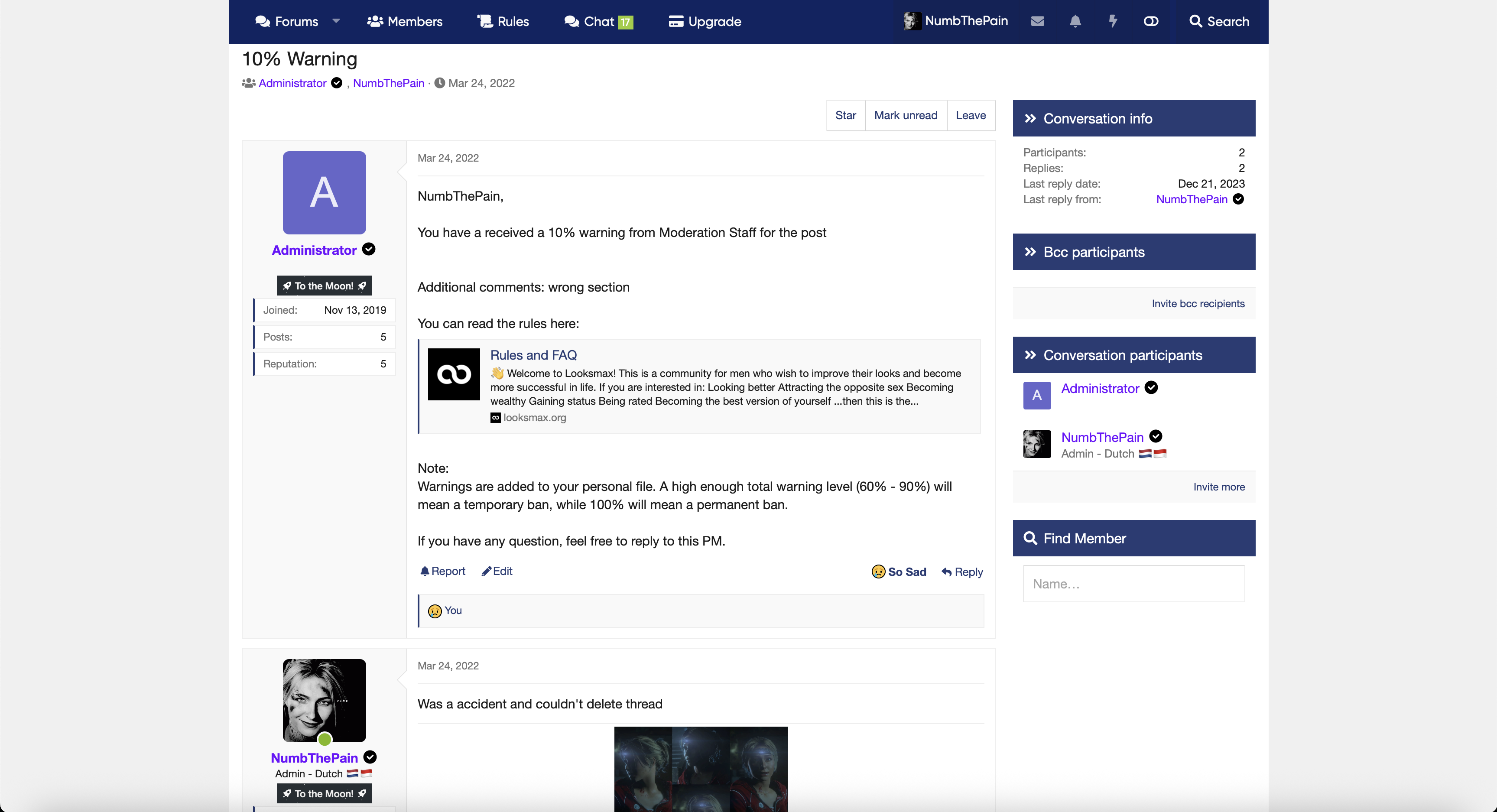Click Invite more participants link
Image resolution: width=1497 pixels, height=812 pixels.
(x=1219, y=487)
